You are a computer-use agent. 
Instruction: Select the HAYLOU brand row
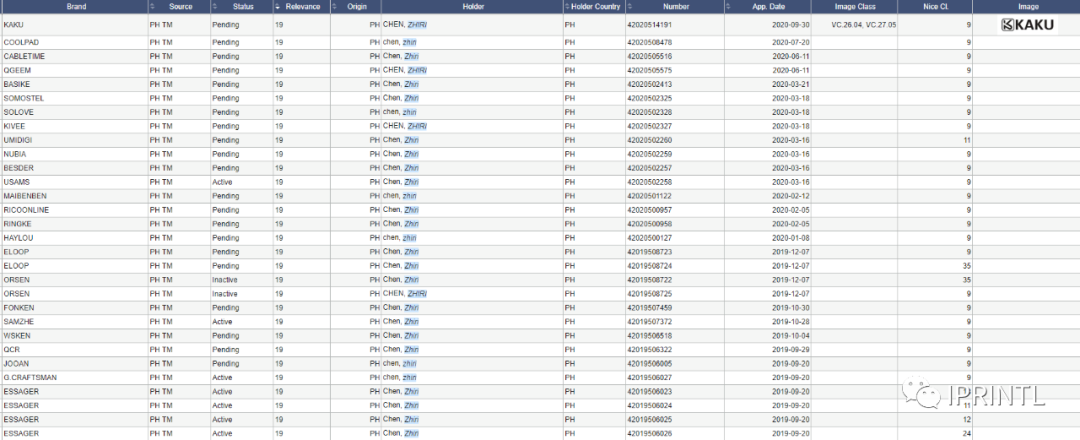540,238
